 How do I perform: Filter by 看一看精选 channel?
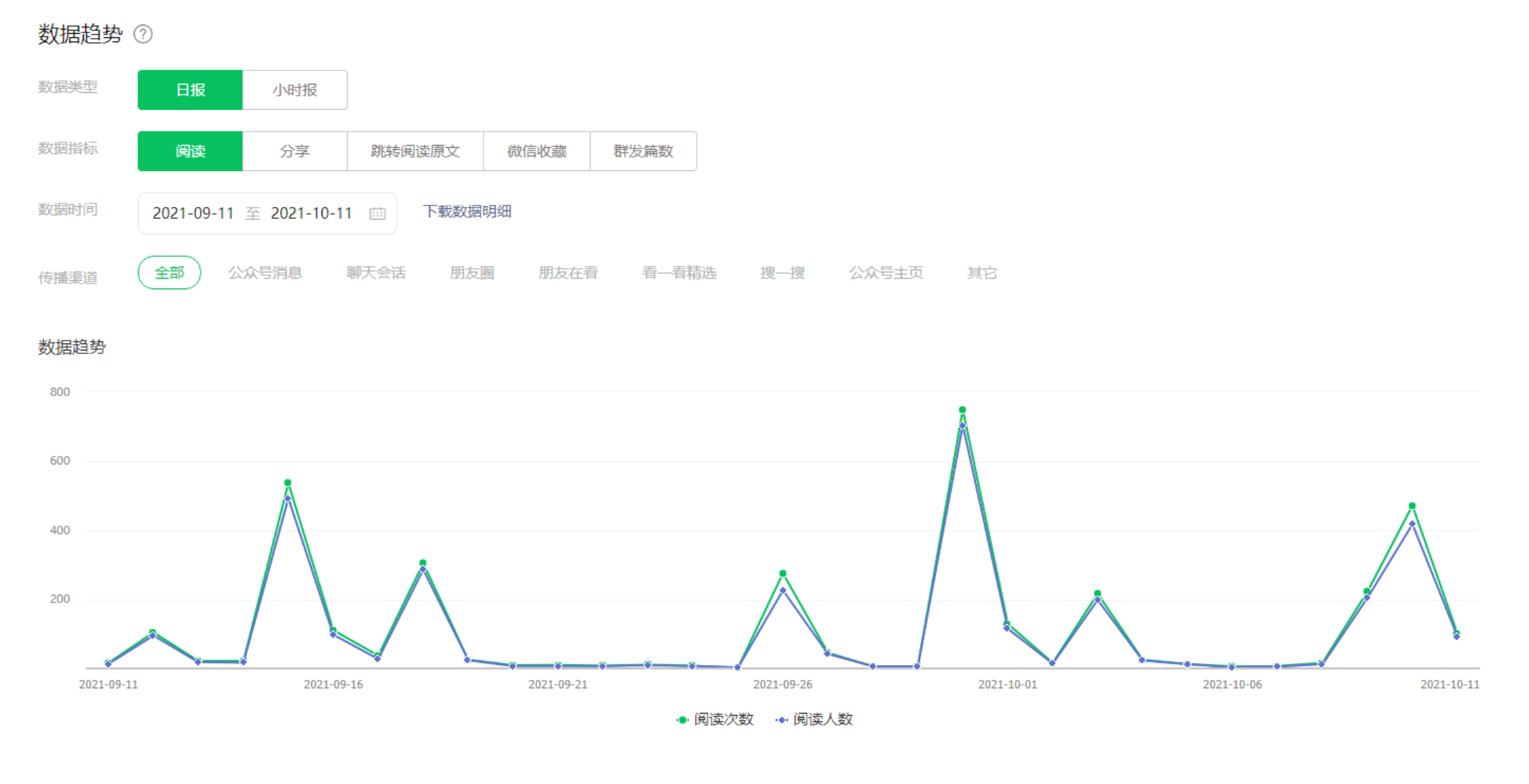pos(679,273)
